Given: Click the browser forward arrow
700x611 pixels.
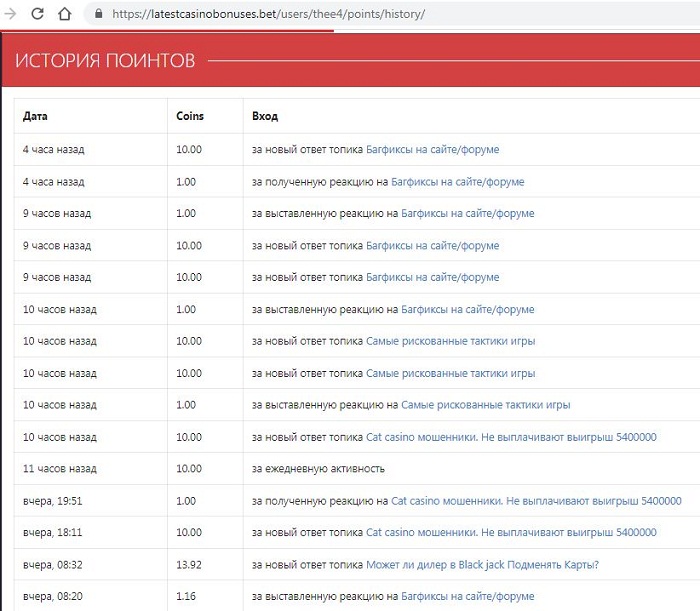Looking at the screenshot, I should 10,15.
